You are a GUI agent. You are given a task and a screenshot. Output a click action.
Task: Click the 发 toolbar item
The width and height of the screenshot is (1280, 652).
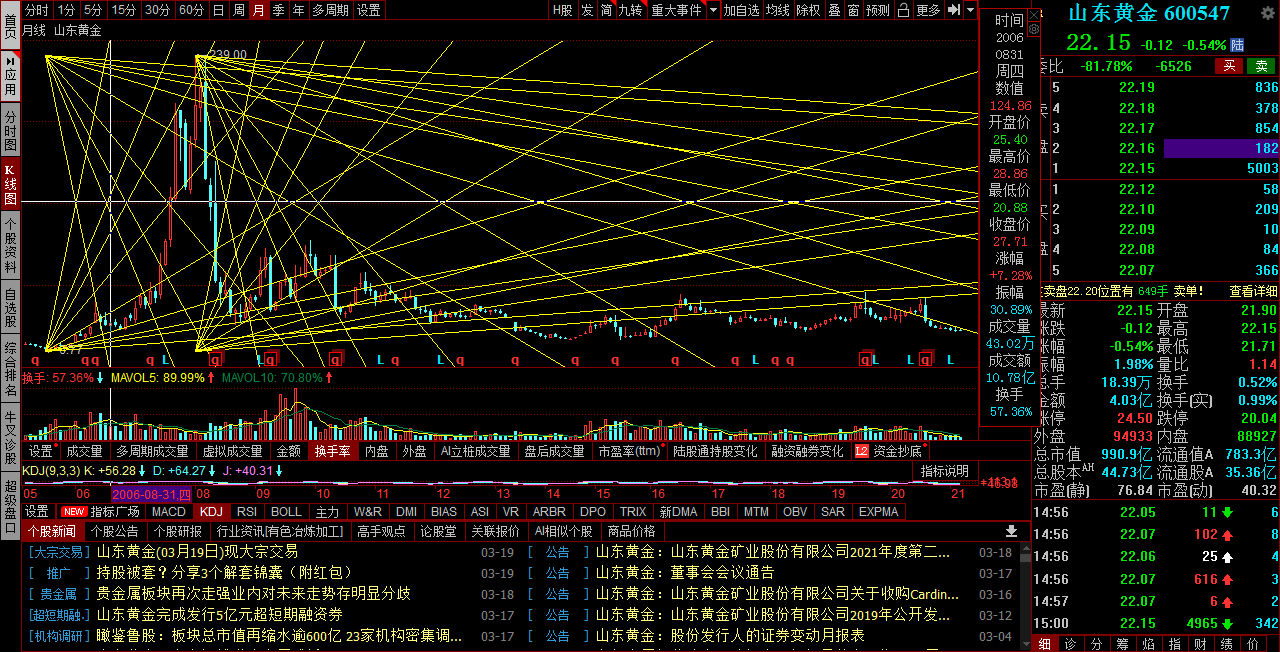pos(587,10)
